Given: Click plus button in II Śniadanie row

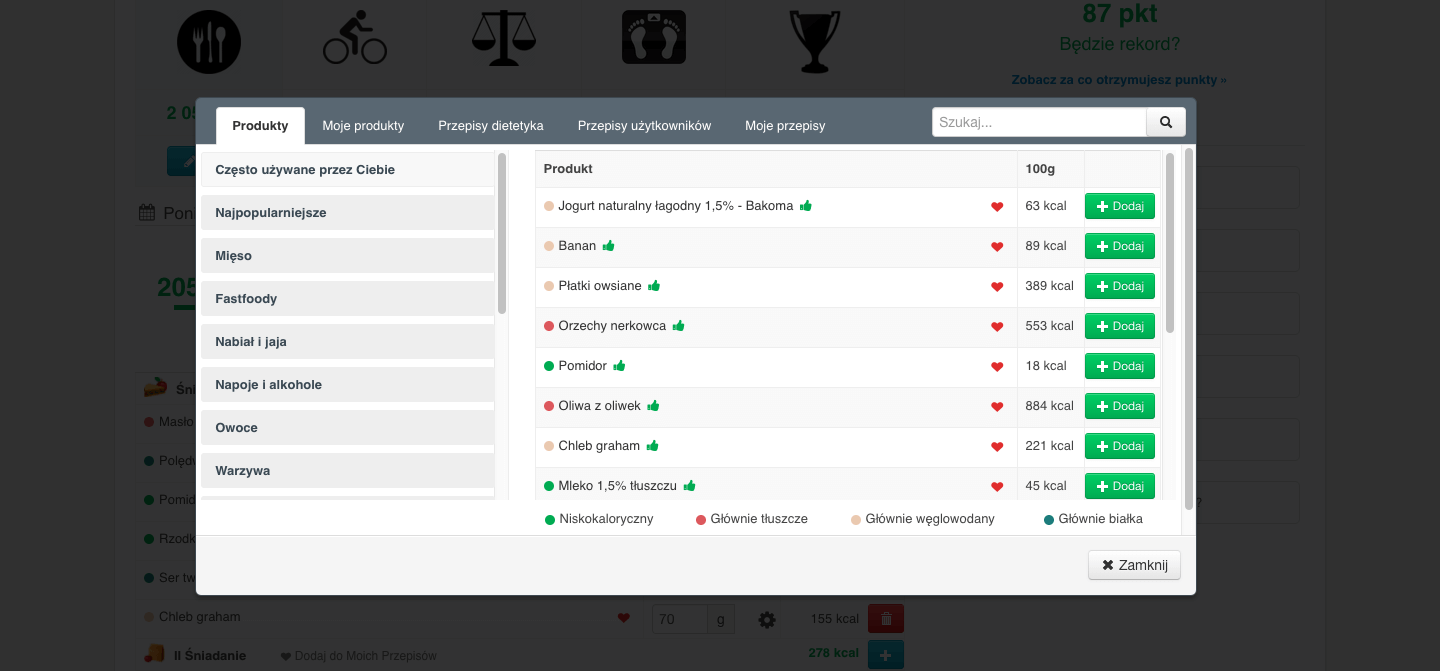Looking at the screenshot, I should click(886, 655).
